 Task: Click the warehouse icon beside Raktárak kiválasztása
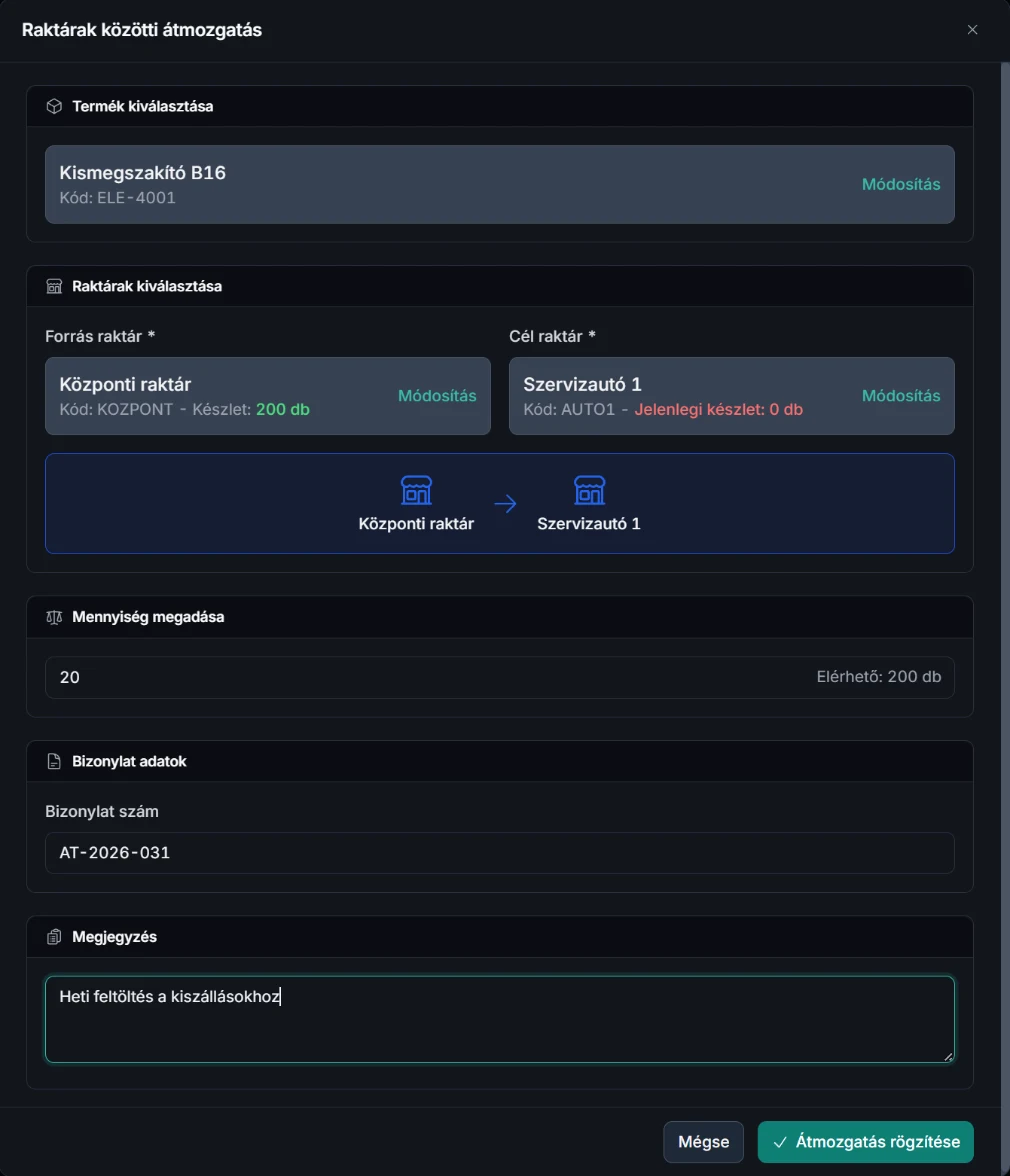click(x=54, y=286)
